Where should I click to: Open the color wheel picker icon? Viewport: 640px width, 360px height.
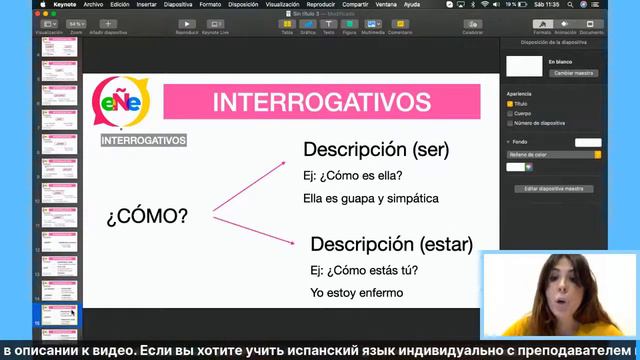[x=529, y=167]
